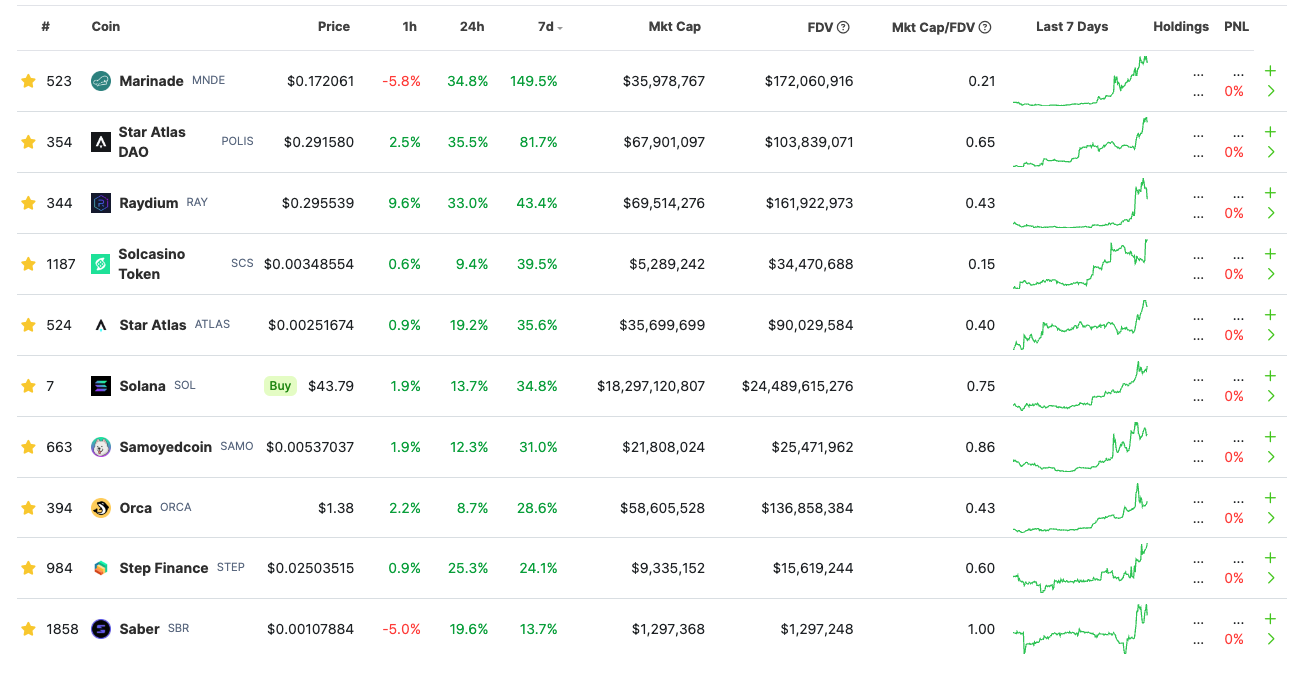Sort table by Price column header
Viewport: 1290px width, 676px height.
[333, 27]
